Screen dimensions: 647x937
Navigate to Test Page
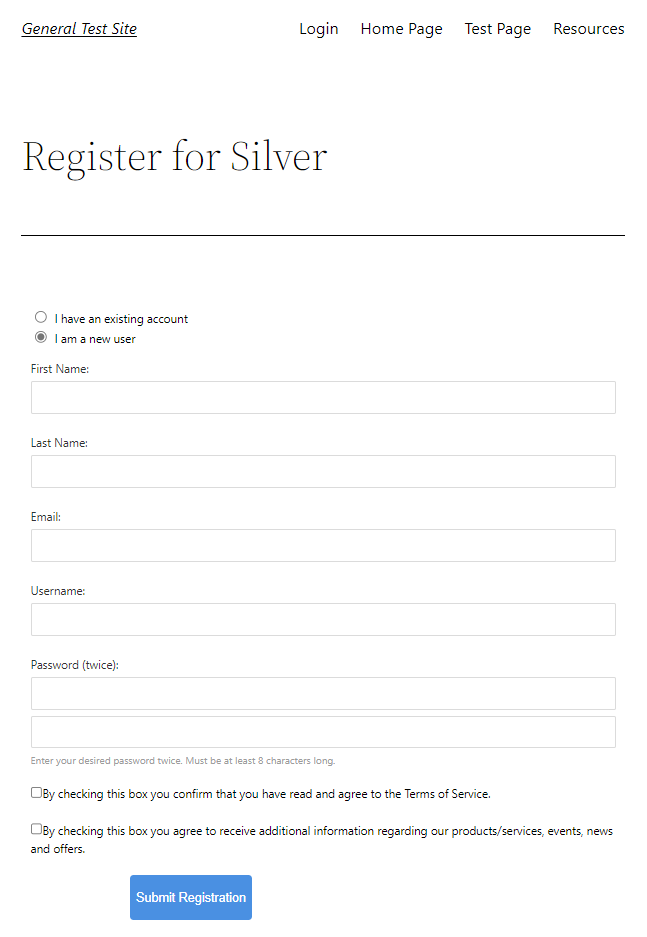[498, 29]
